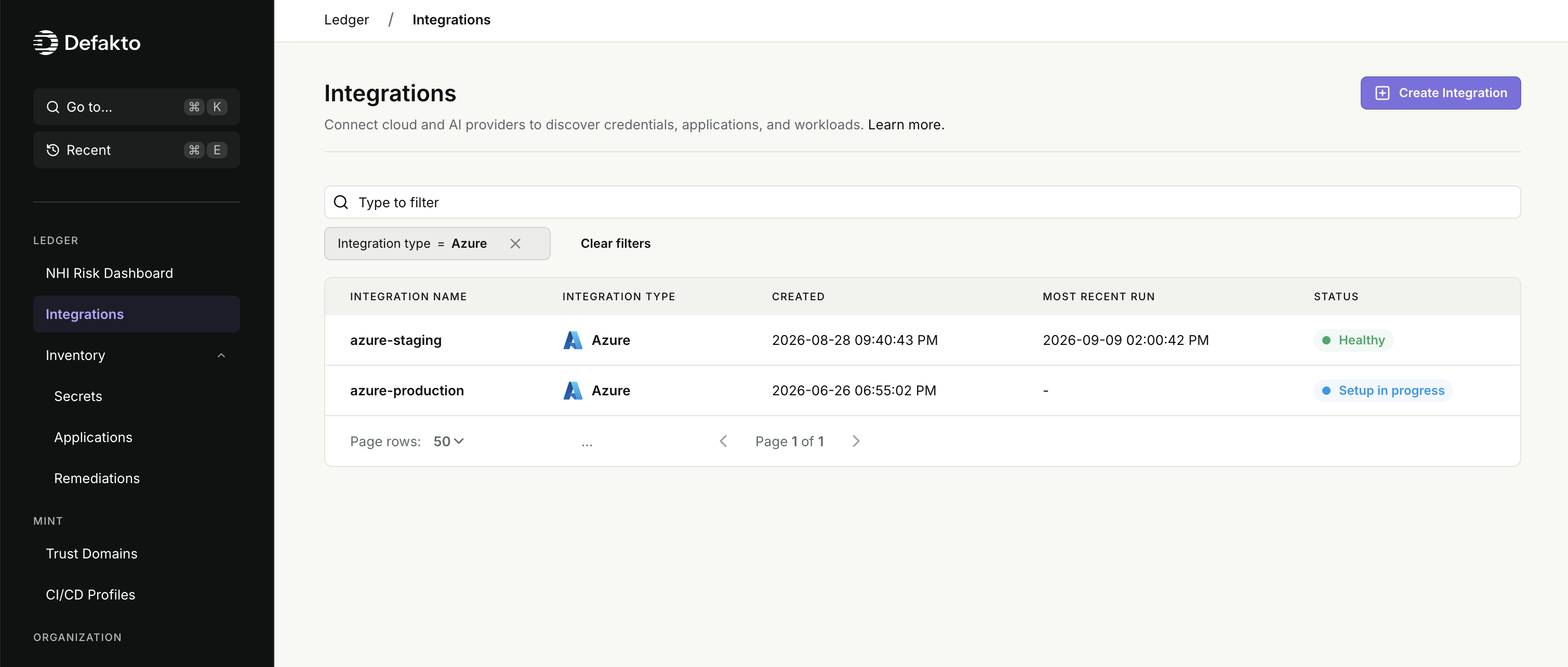Click the 2026-08-28 09:40:43 PM created date
1568x667 pixels.
pyautogui.click(x=855, y=340)
